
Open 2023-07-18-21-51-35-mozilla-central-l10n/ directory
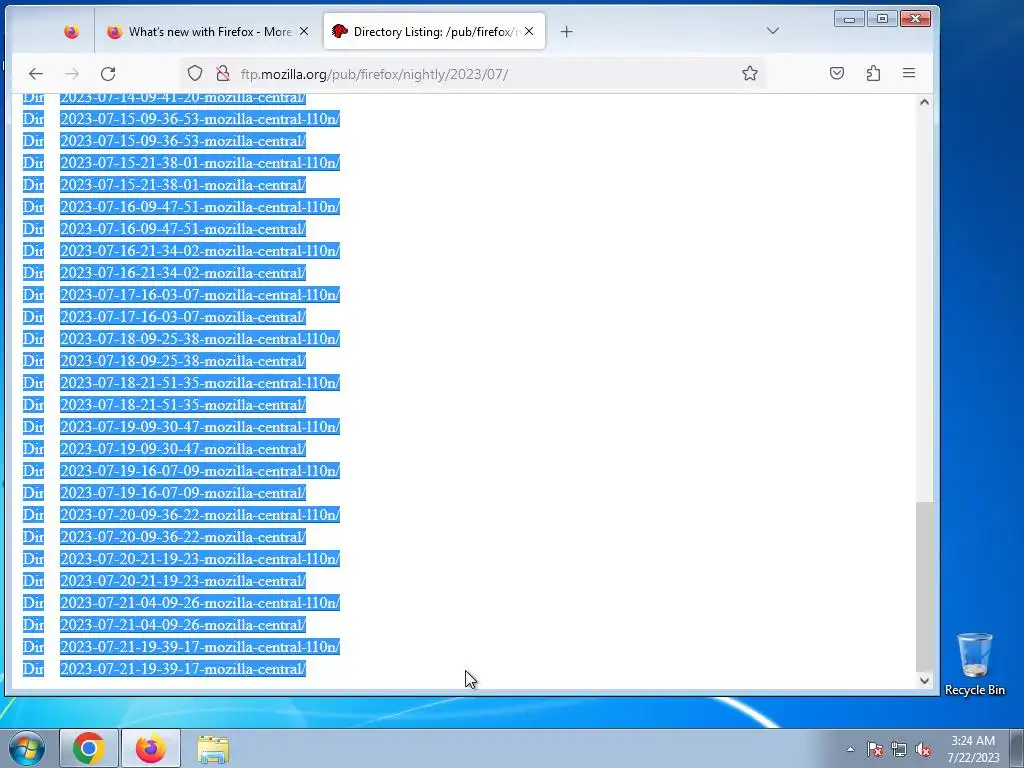point(200,383)
